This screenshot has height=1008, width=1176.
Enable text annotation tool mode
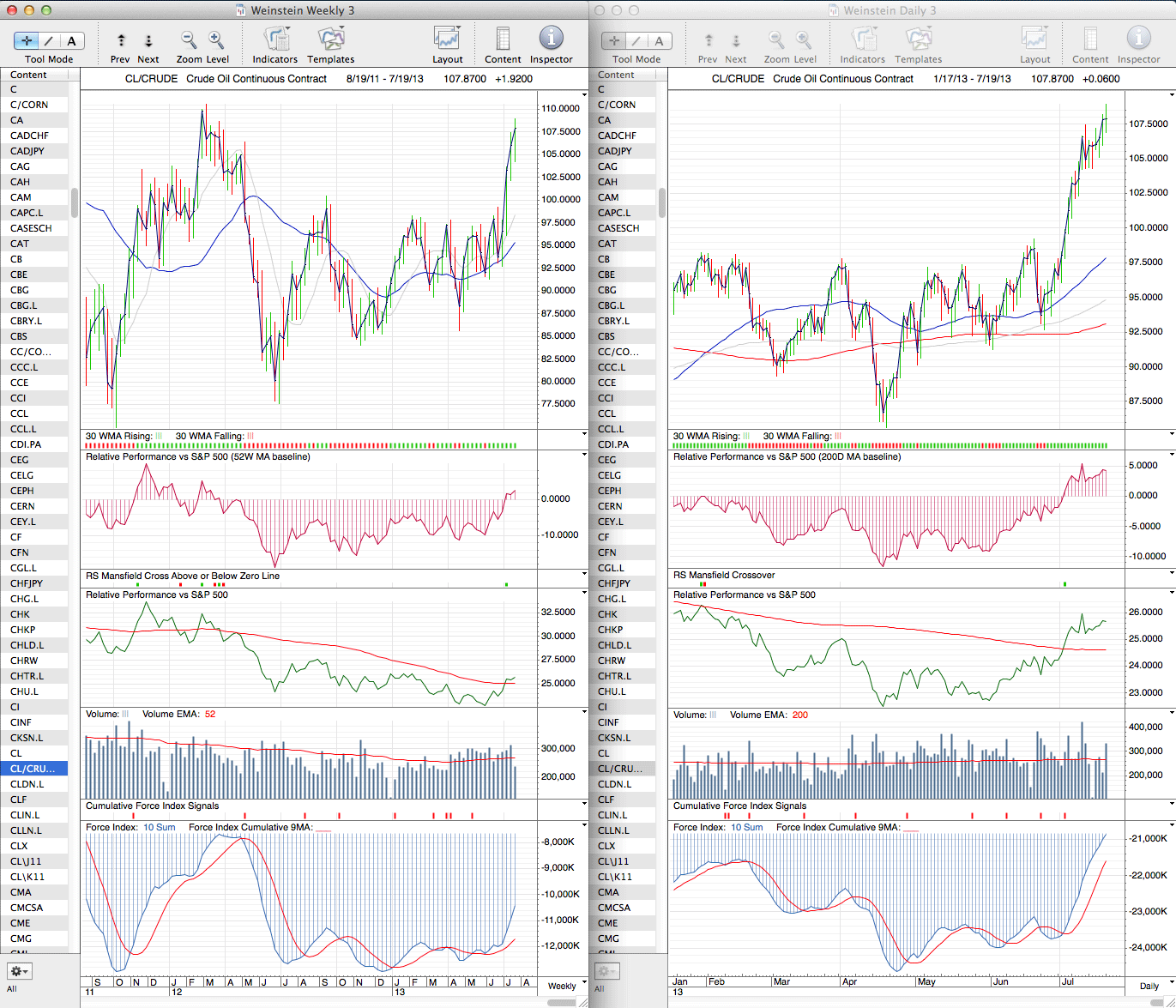tap(71, 40)
